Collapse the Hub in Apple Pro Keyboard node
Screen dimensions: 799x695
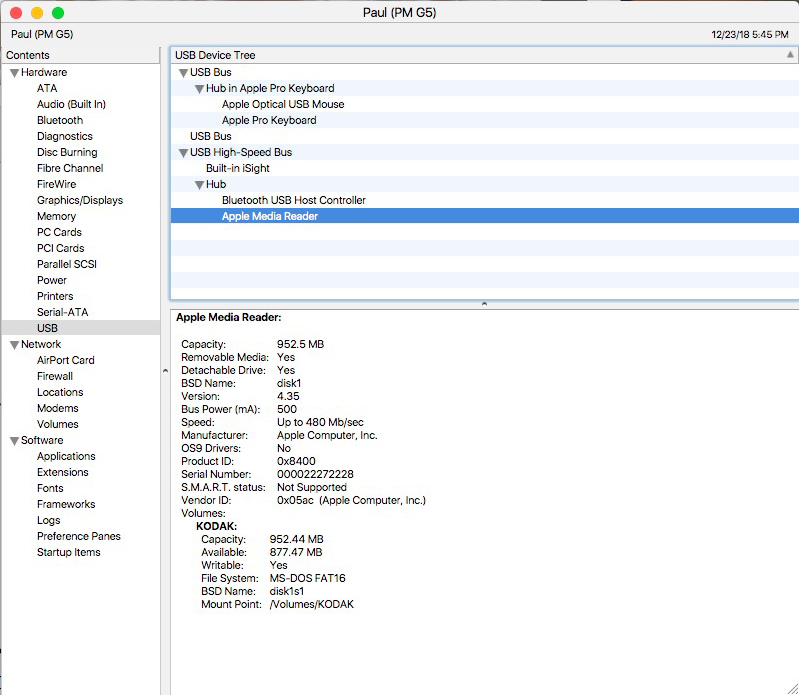199,89
